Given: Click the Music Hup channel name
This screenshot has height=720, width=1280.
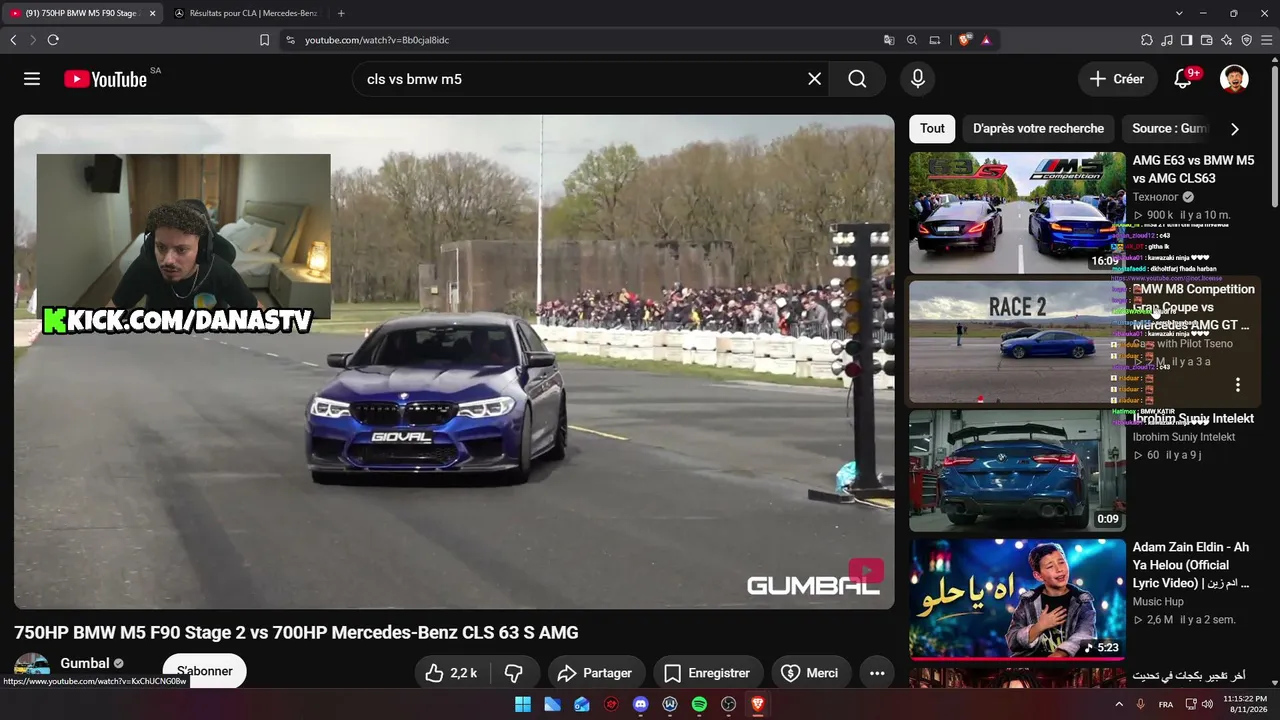Looking at the screenshot, I should point(1158,601).
